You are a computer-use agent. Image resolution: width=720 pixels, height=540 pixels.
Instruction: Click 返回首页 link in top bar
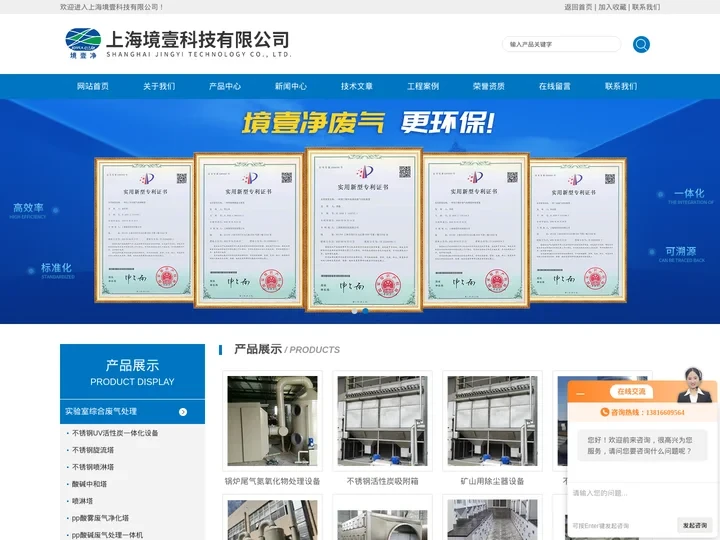coord(578,7)
